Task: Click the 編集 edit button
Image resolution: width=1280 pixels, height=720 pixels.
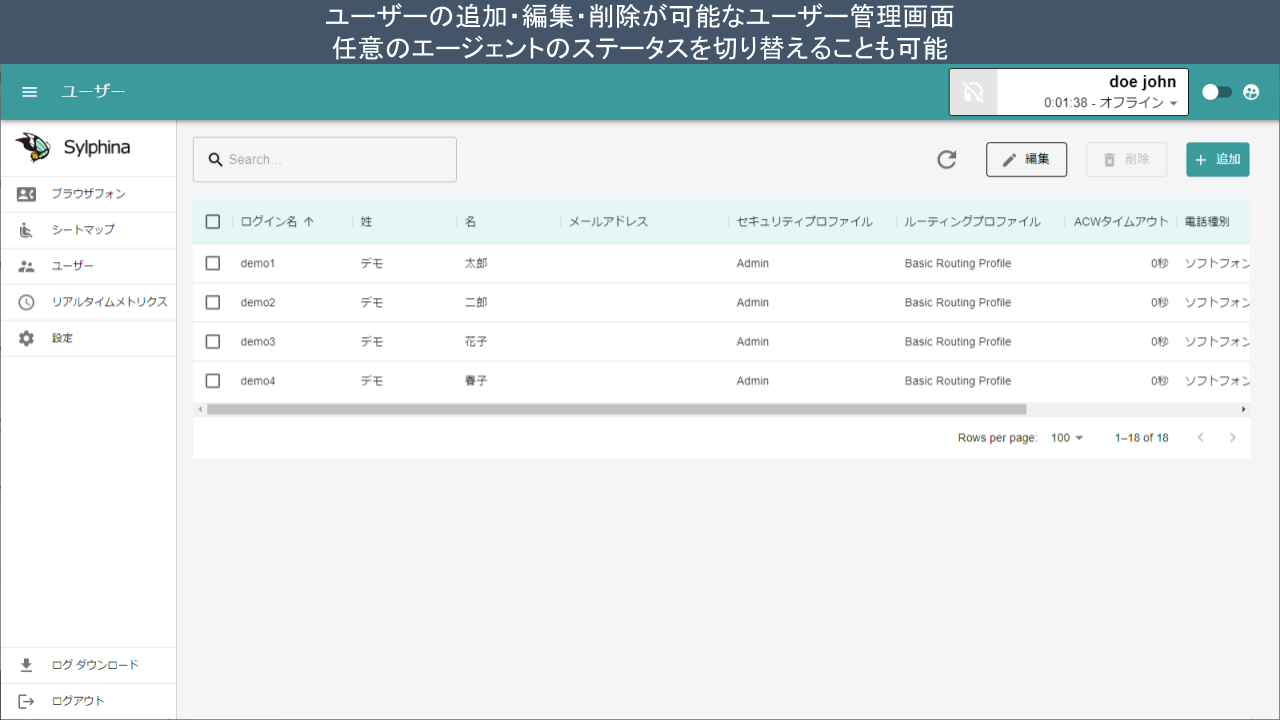Action: 1026,159
